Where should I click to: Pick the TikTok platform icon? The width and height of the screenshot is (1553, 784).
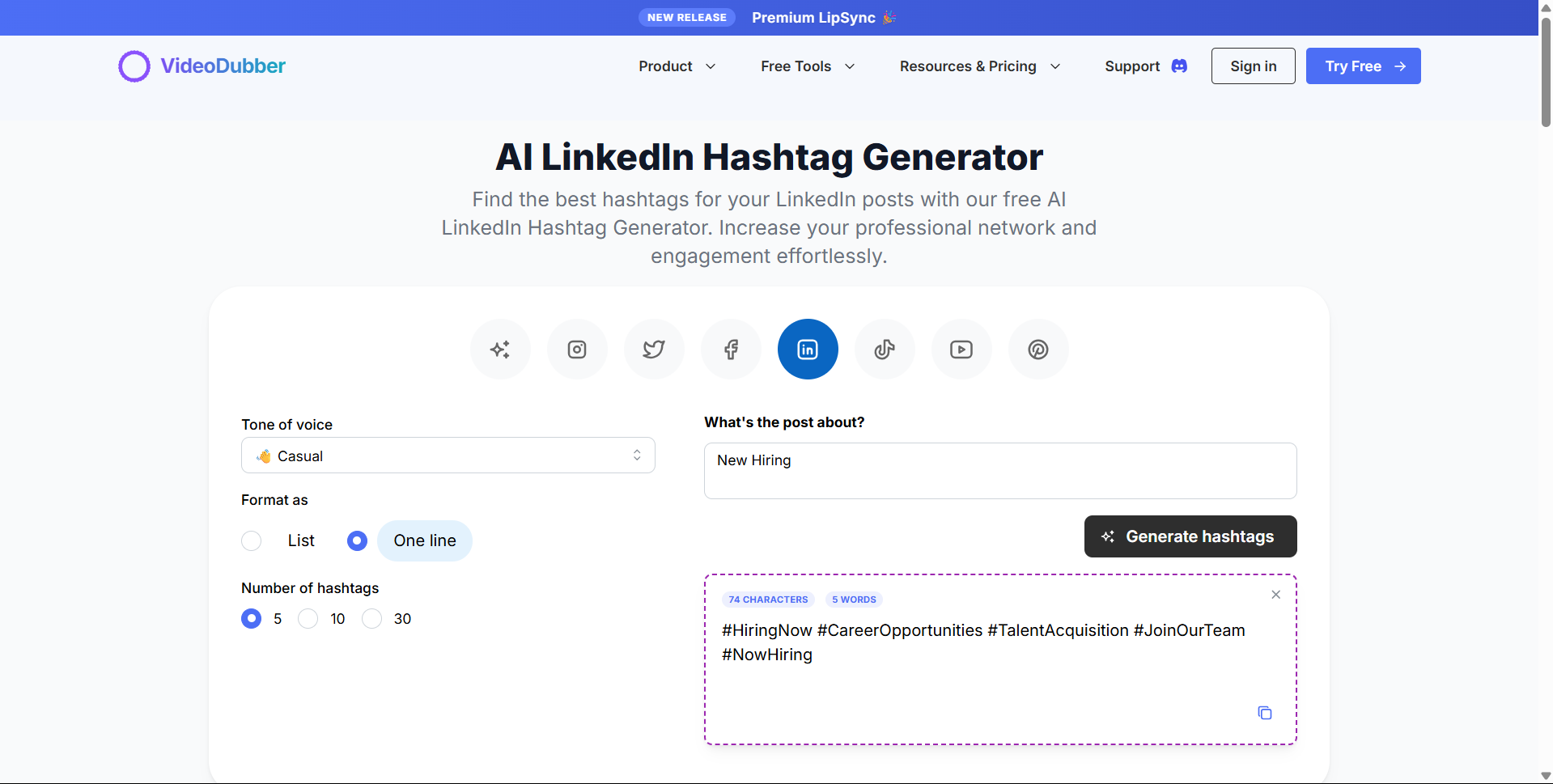coord(885,350)
